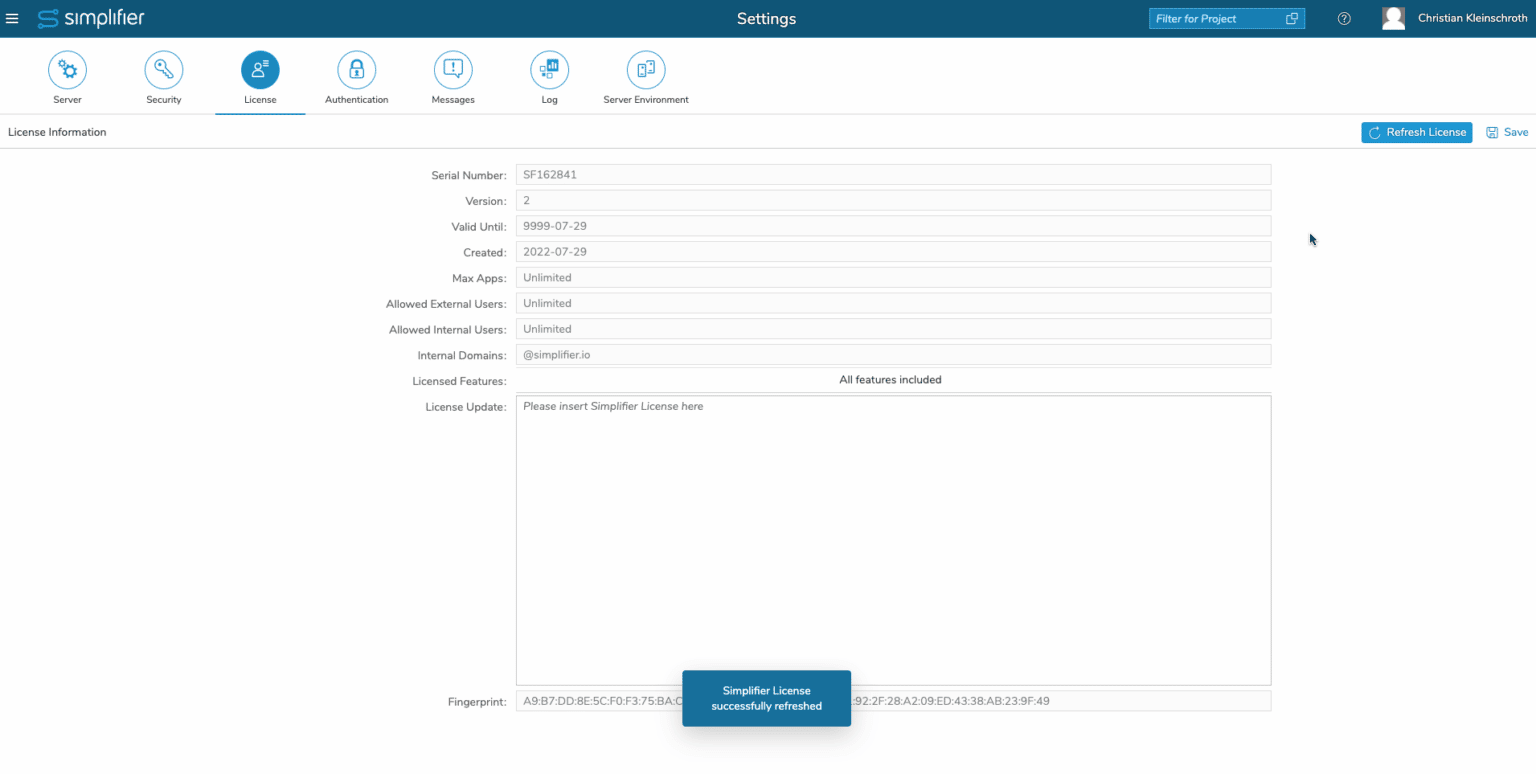Image resolution: width=1536 pixels, height=774 pixels.
Task: Open the Server settings section
Action: coord(67,78)
